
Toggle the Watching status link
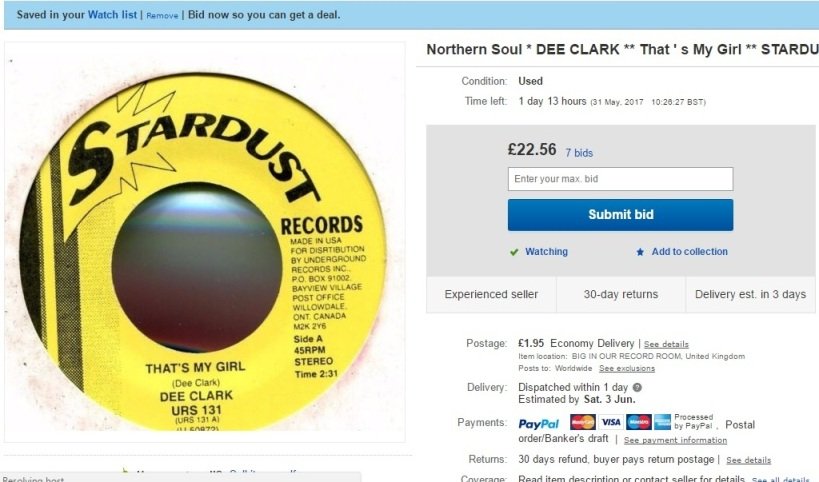click(546, 252)
